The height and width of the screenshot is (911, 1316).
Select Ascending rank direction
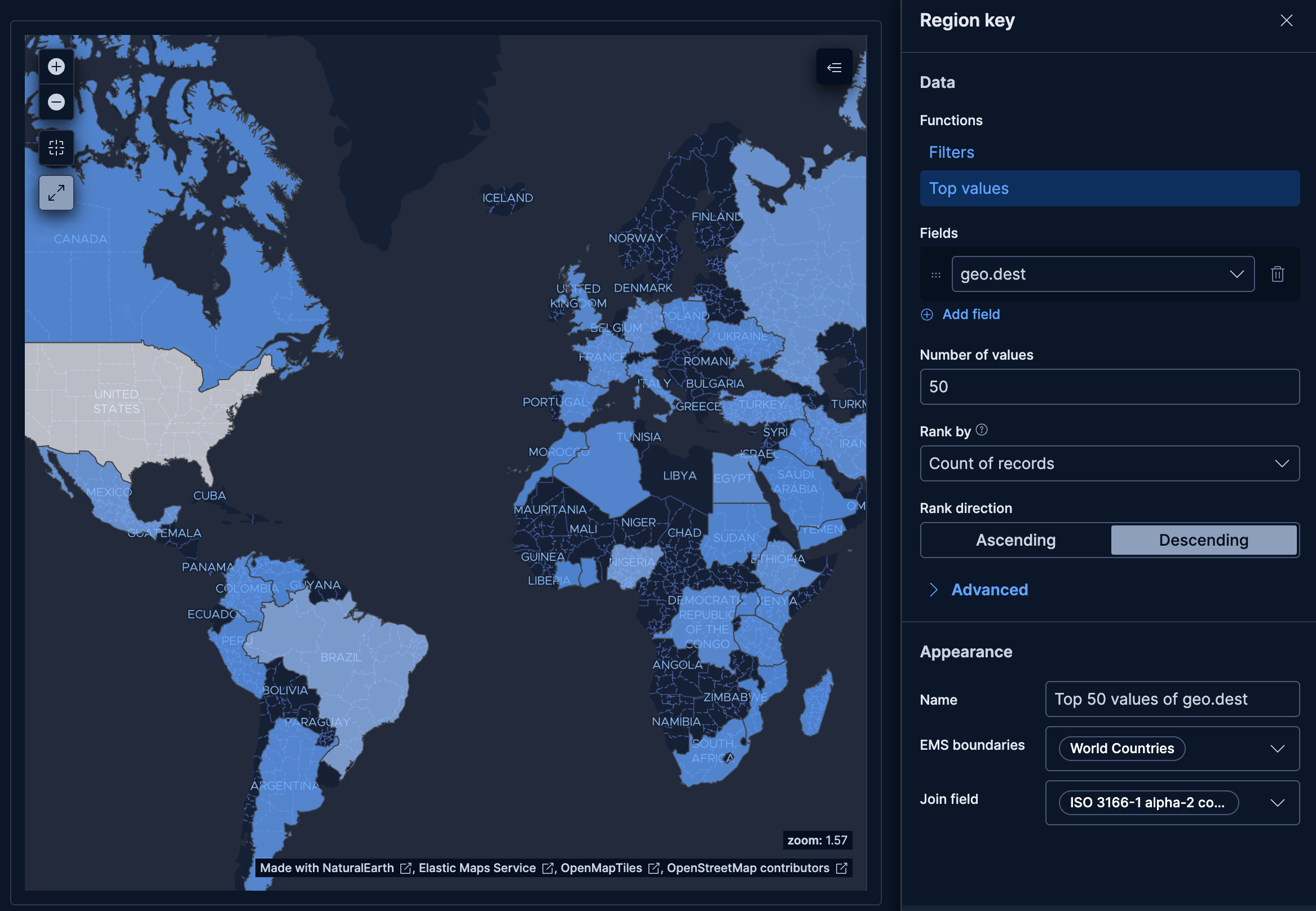(x=1014, y=539)
